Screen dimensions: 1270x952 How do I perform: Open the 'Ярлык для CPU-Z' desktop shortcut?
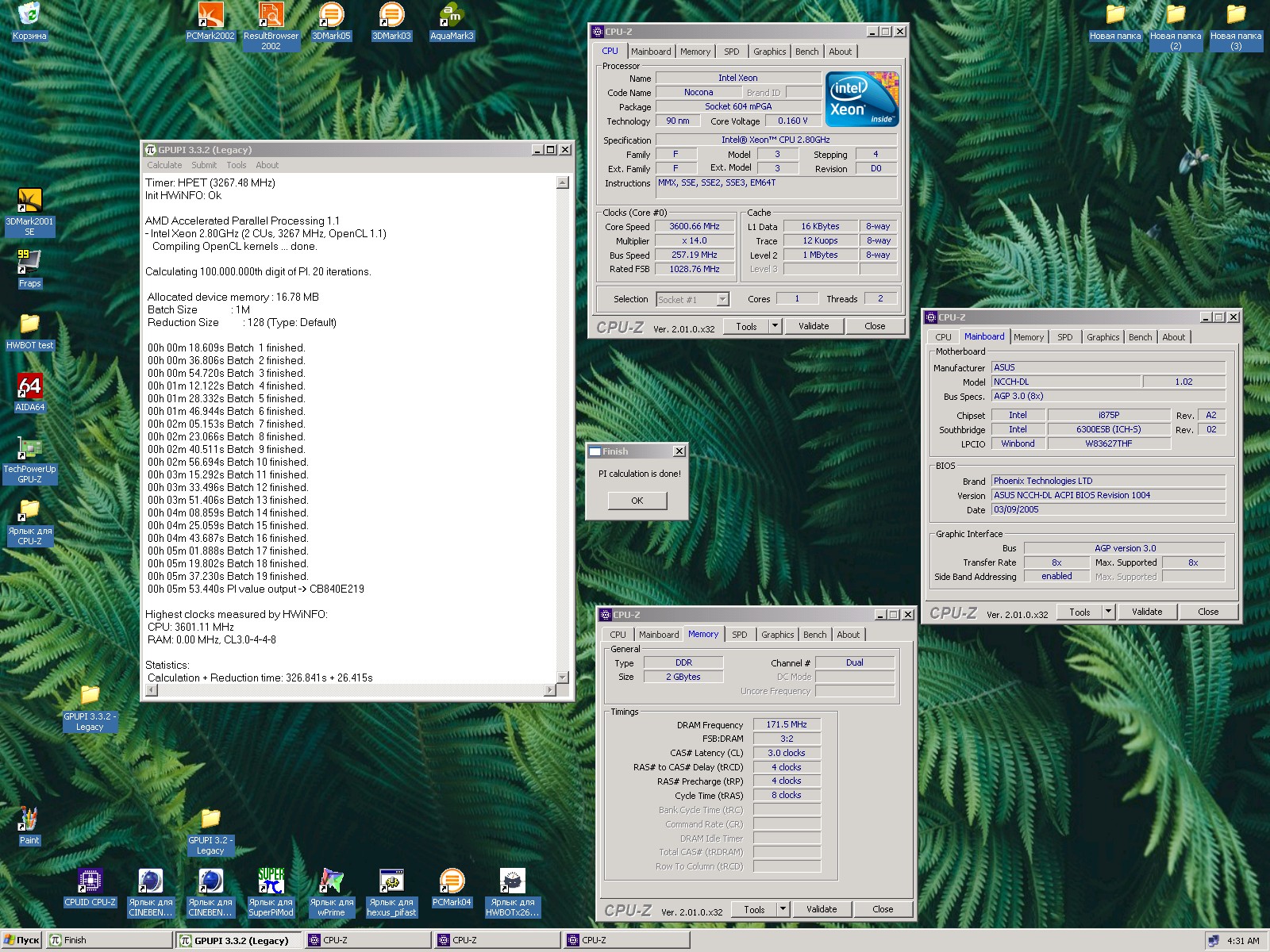[x=29, y=522]
